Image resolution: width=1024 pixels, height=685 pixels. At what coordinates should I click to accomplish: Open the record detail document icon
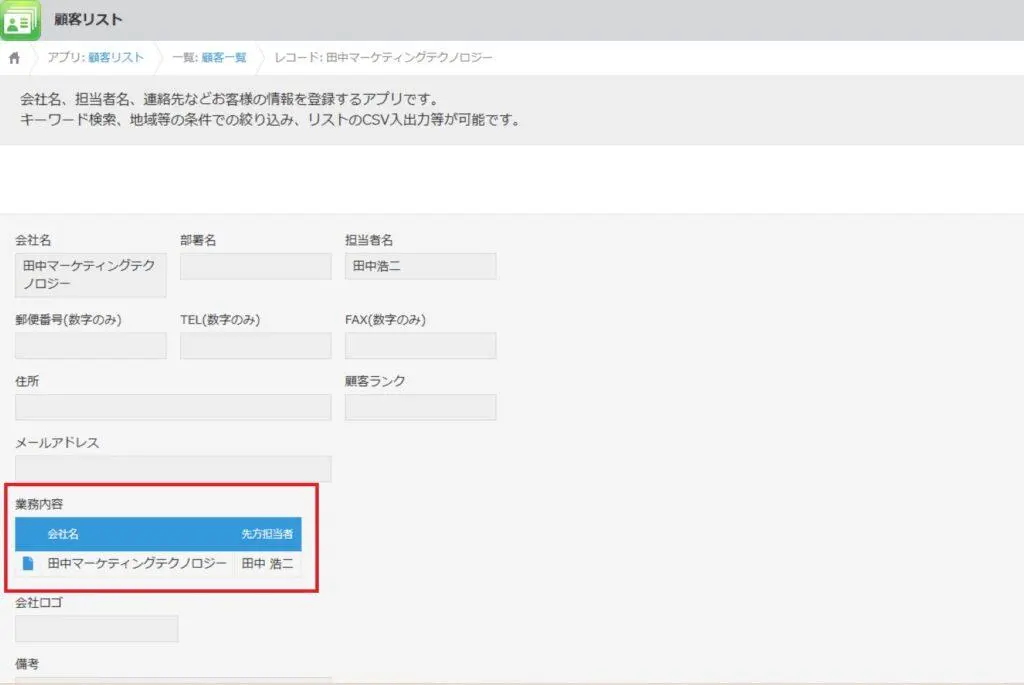[x=28, y=564]
